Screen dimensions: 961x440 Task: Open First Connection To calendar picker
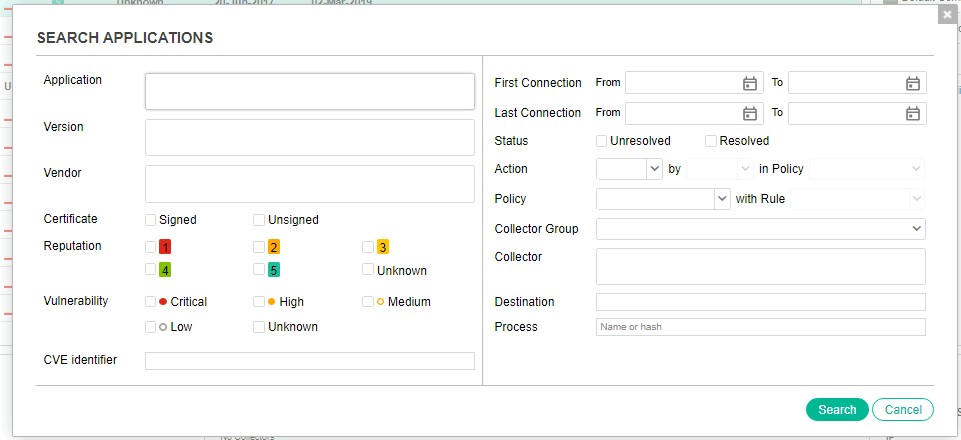pos(912,83)
